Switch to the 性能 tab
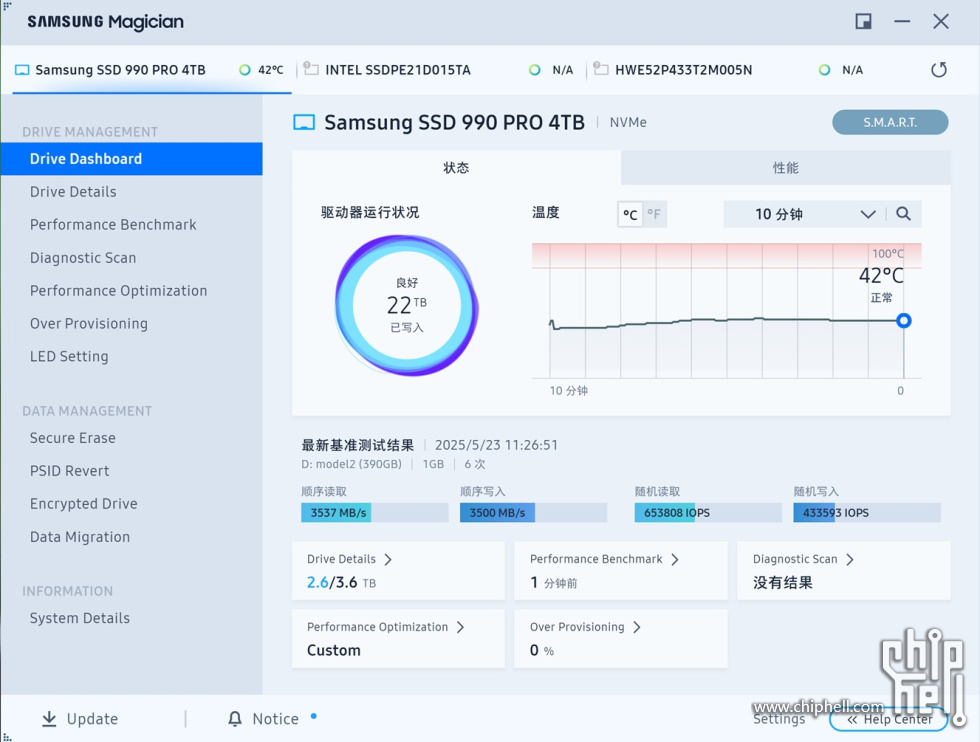The height and width of the screenshot is (742, 980). coord(786,168)
